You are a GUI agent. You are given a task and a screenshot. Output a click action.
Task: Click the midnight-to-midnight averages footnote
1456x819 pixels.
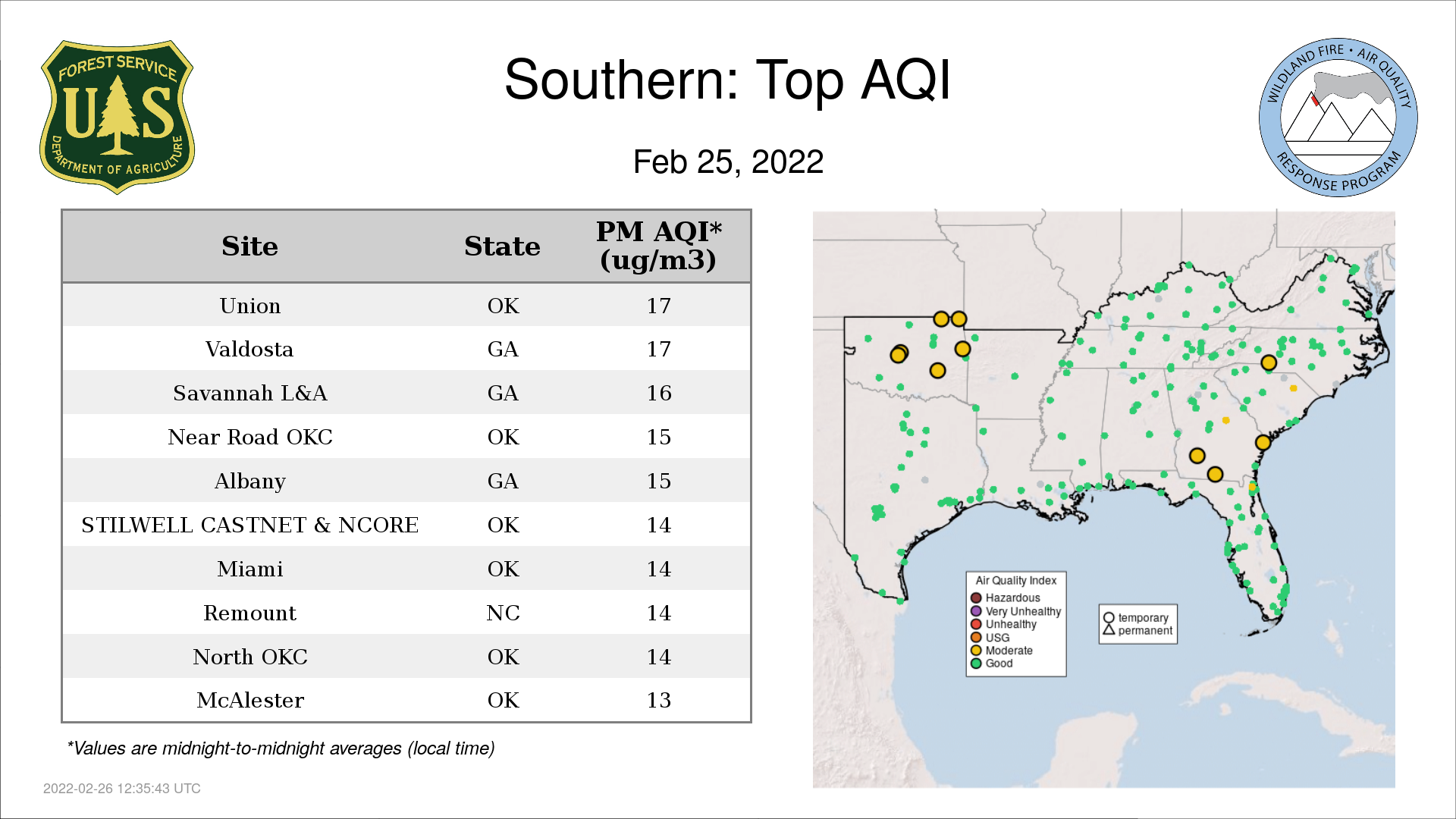[x=281, y=748]
